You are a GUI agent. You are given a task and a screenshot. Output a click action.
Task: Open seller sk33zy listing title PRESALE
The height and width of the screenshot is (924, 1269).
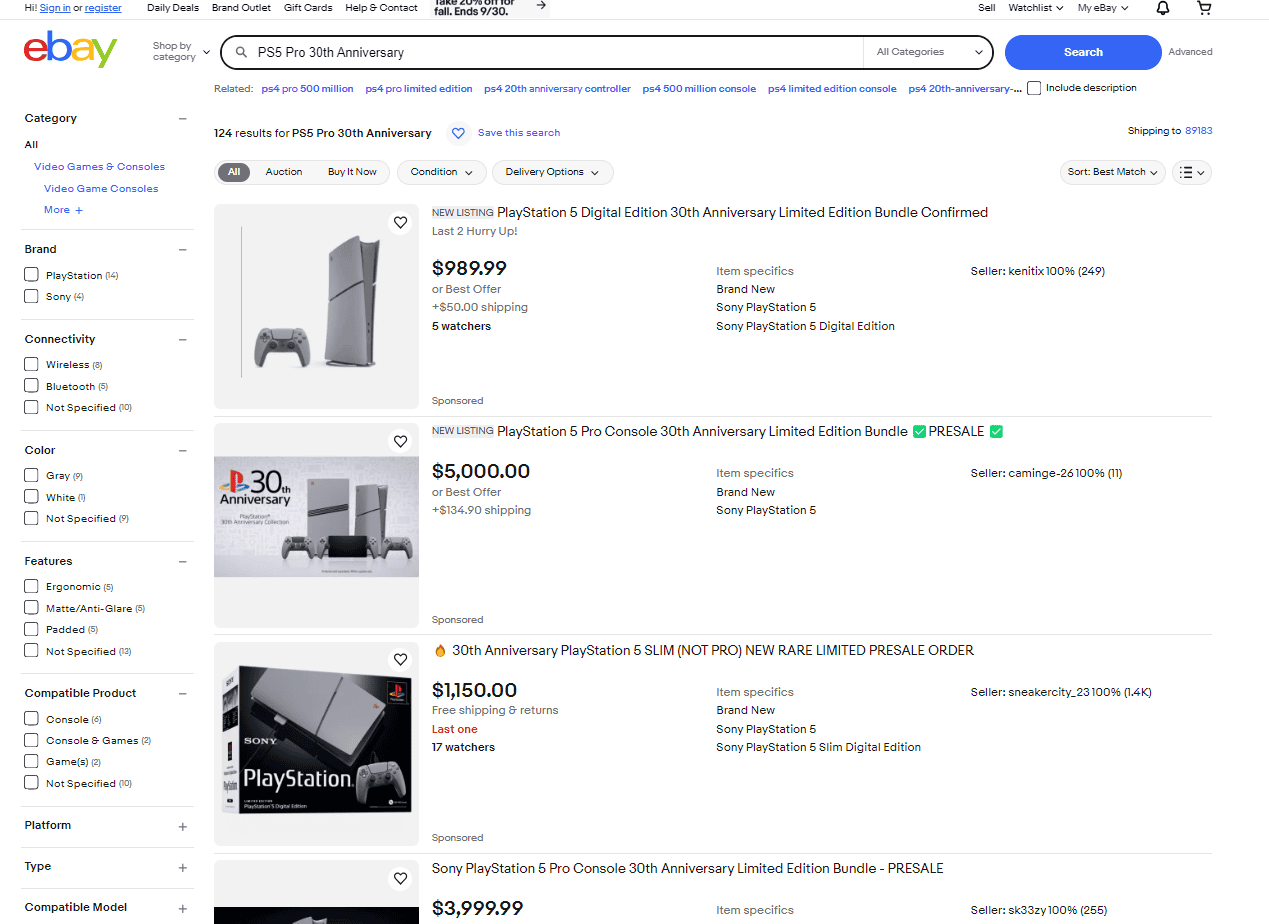pyautogui.click(x=687, y=868)
